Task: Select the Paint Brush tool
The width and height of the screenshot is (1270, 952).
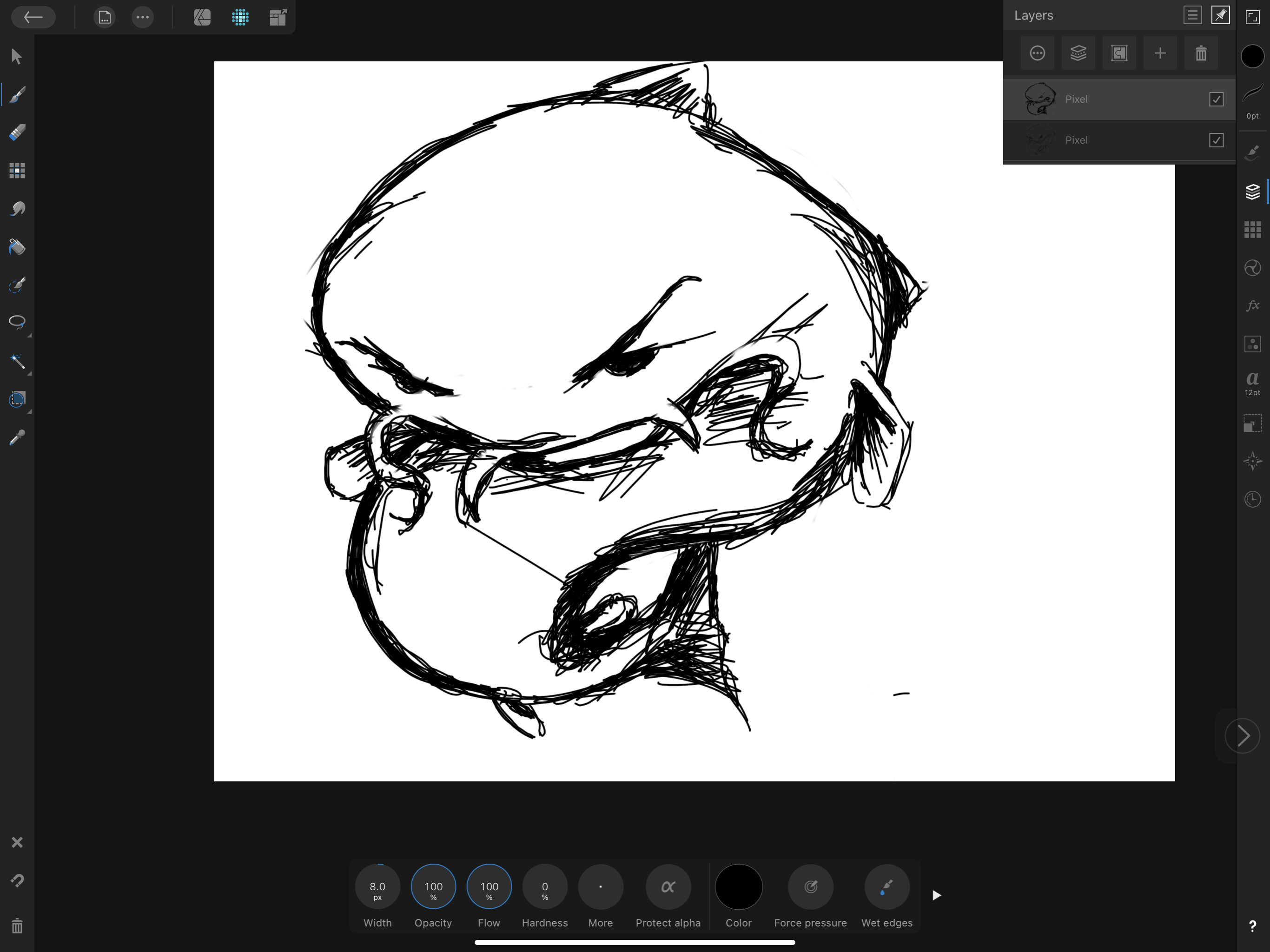Action: (17, 95)
